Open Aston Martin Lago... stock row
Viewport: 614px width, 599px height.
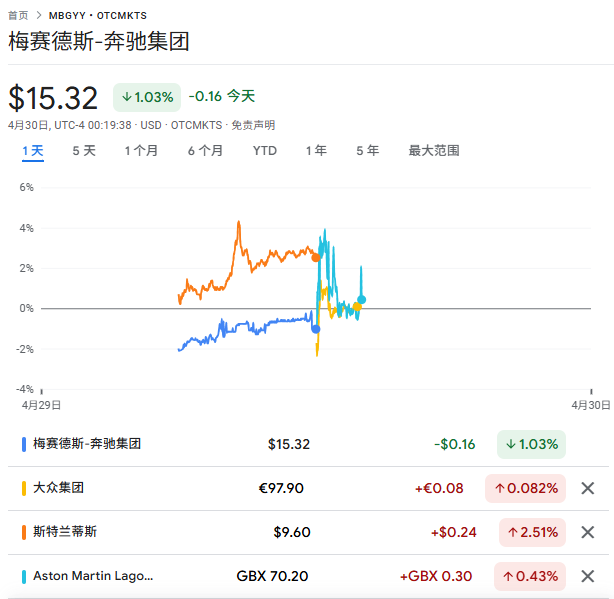pyautogui.click(x=308, y=576)
